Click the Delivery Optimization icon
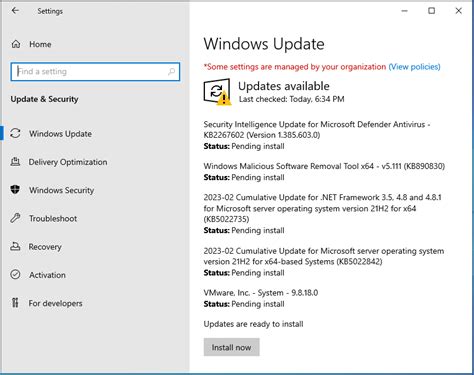474x375 pixels. click(15, 162)
